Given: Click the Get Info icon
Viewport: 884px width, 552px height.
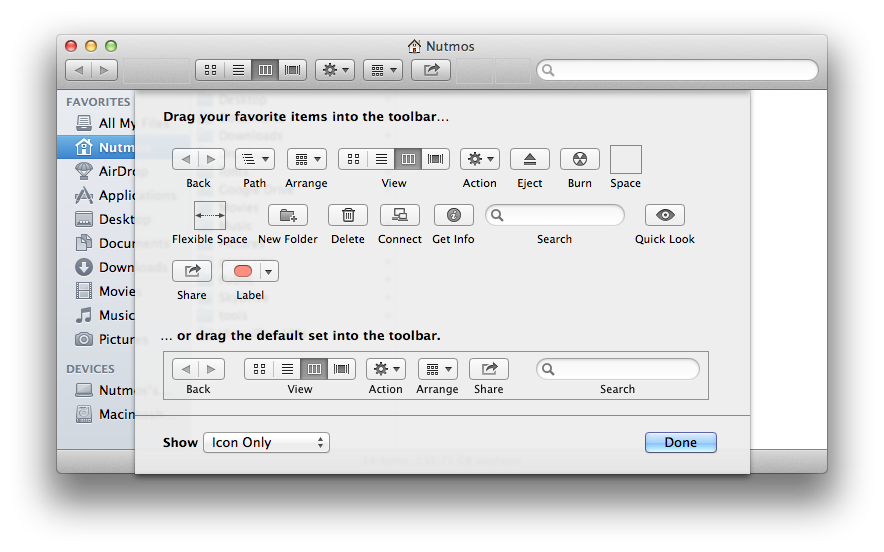Looking at the screenshot, I should pyautogui.click(x=453, y=215).
